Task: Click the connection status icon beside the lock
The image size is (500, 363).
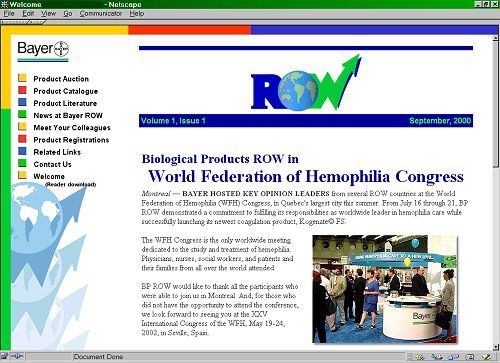Action: (17, 357)
